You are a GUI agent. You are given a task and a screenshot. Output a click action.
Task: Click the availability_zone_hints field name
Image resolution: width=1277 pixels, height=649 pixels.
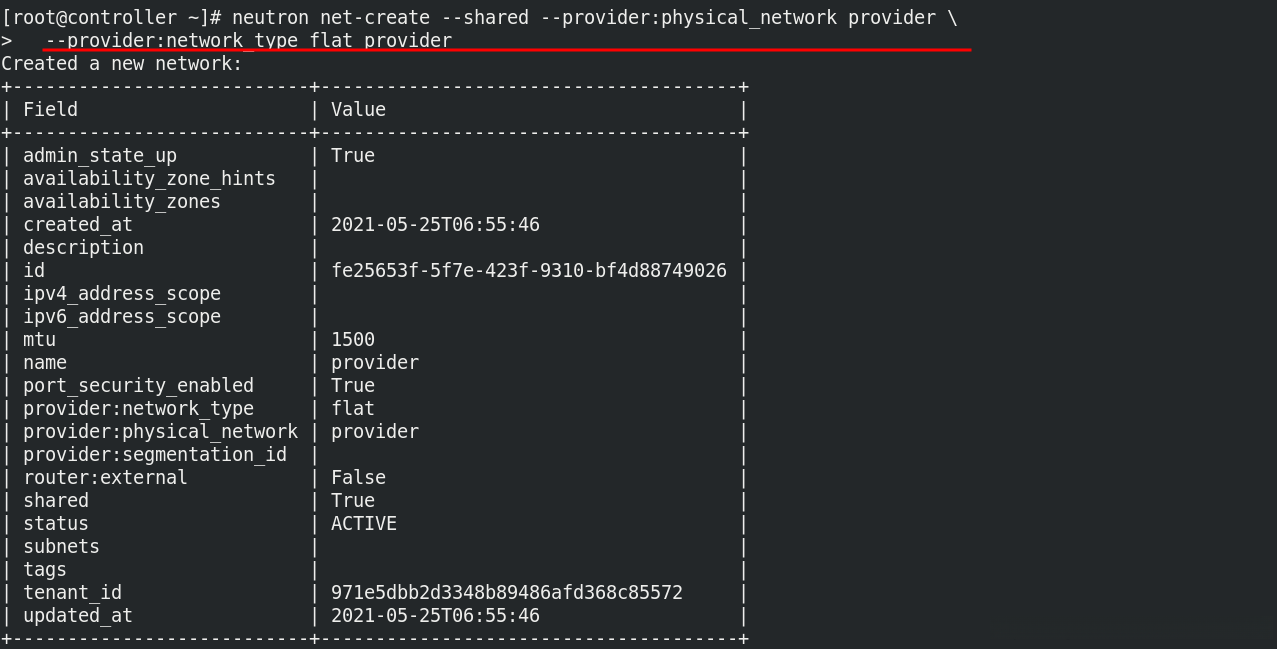click(x=149, y=179)
